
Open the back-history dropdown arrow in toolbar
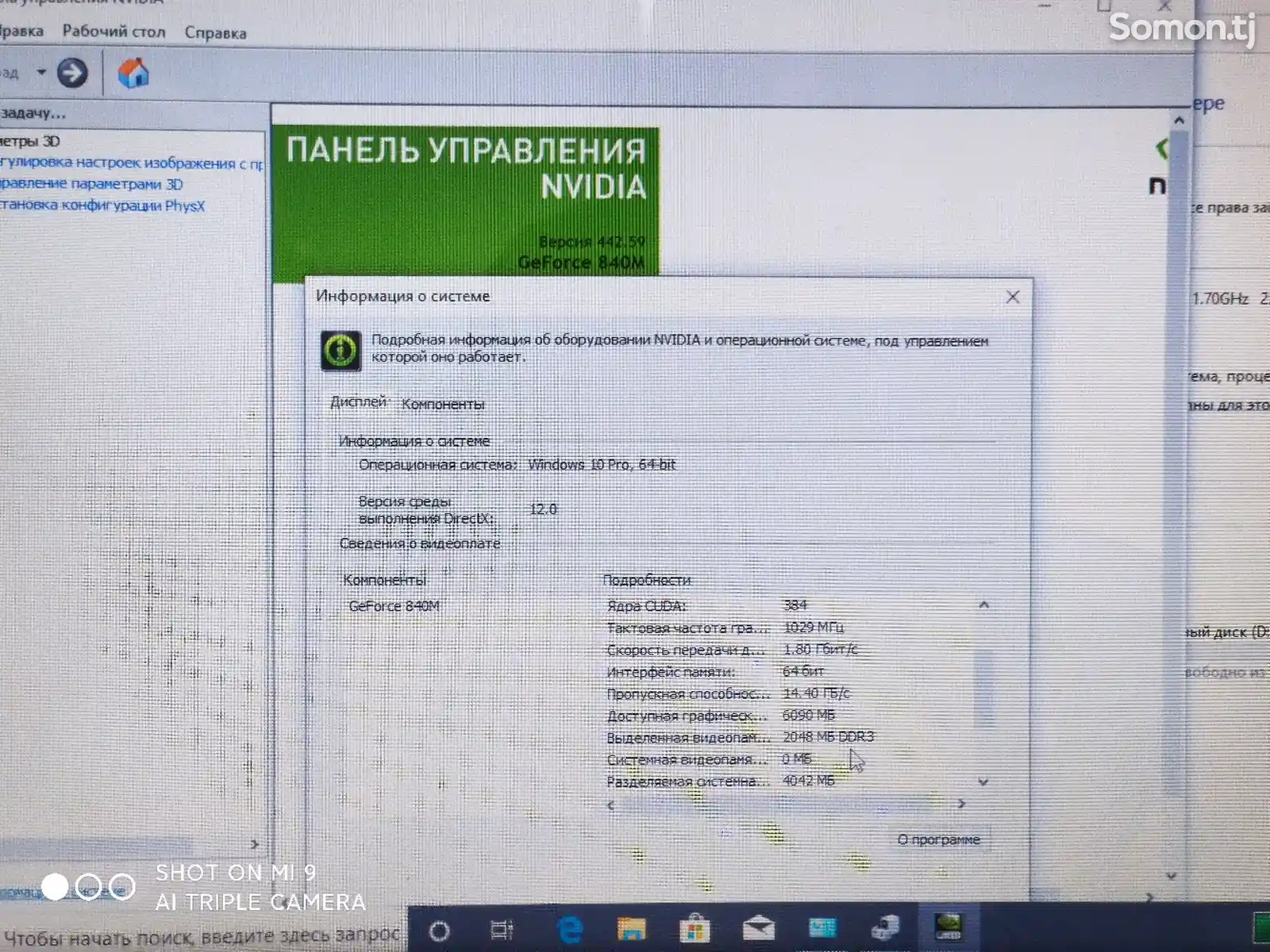point(41,72)
